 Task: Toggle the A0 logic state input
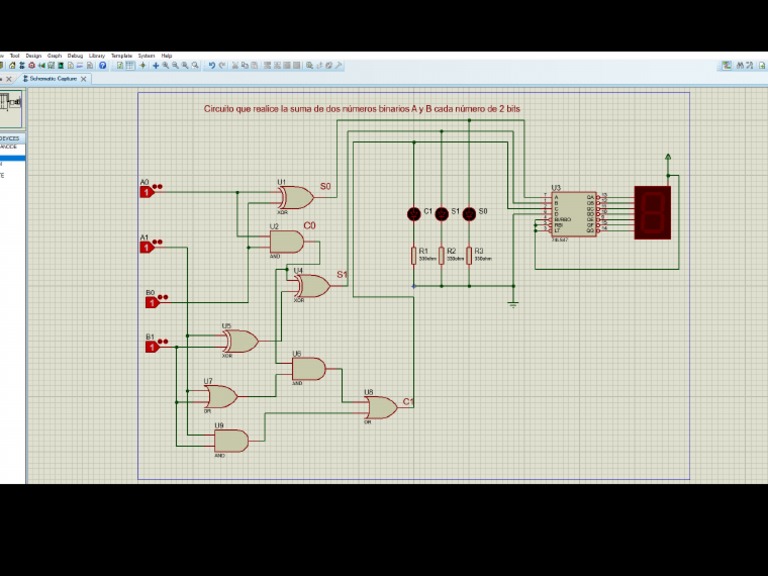point(146,192)
